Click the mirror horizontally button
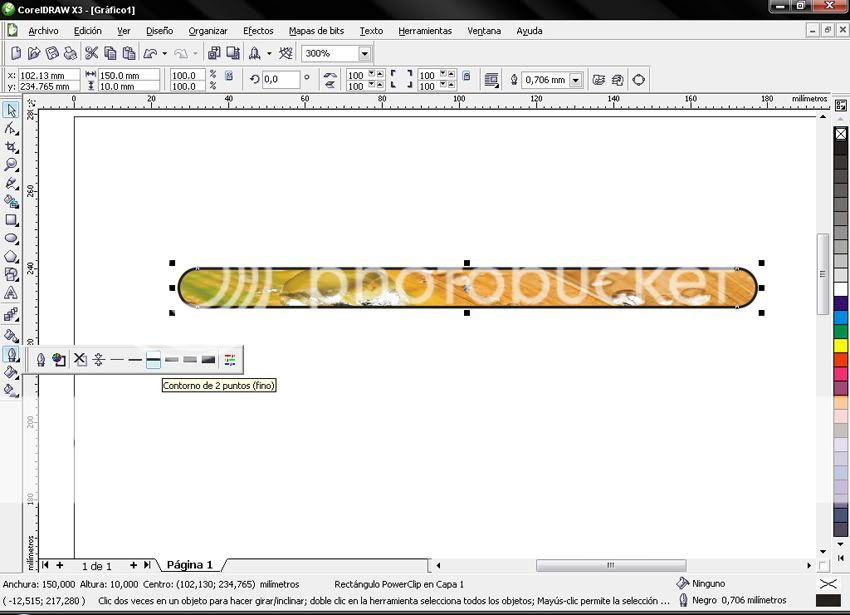 330,75
